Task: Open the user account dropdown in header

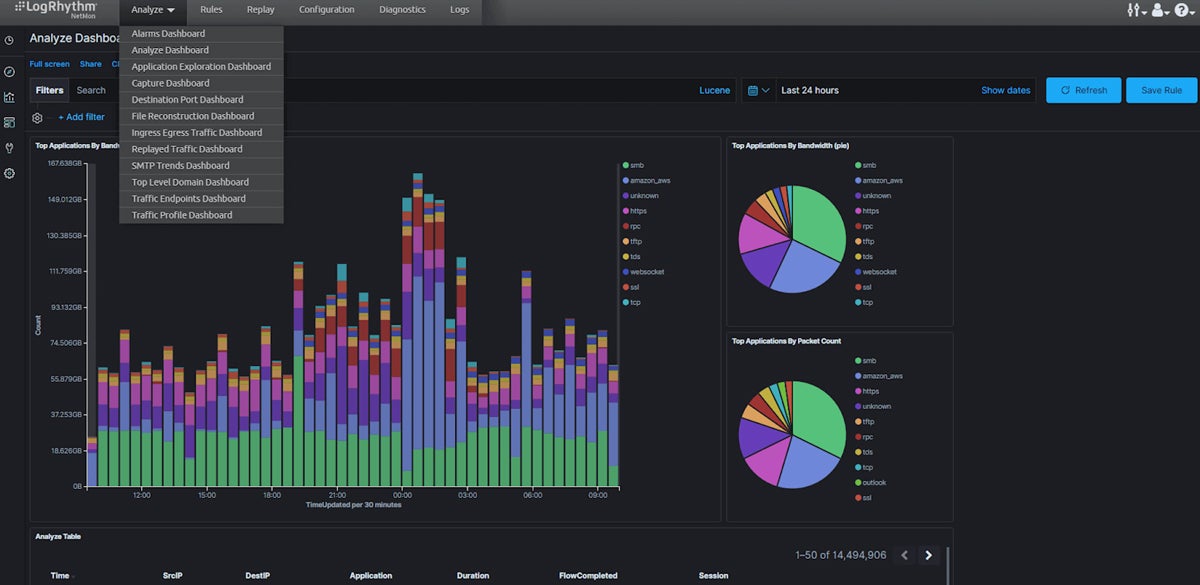Action: (x=1159, y=10)
